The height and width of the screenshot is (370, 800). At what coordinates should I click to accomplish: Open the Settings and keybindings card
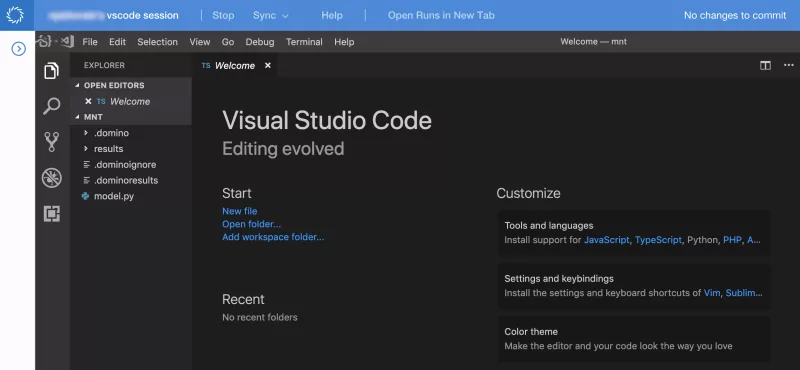634,286
